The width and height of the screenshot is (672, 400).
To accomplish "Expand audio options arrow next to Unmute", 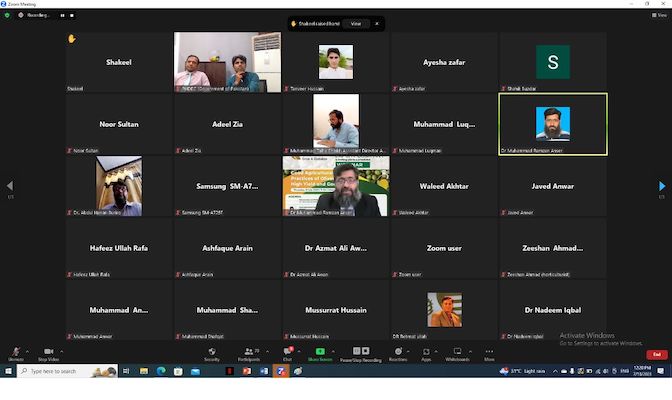I will tap(28, 351).
